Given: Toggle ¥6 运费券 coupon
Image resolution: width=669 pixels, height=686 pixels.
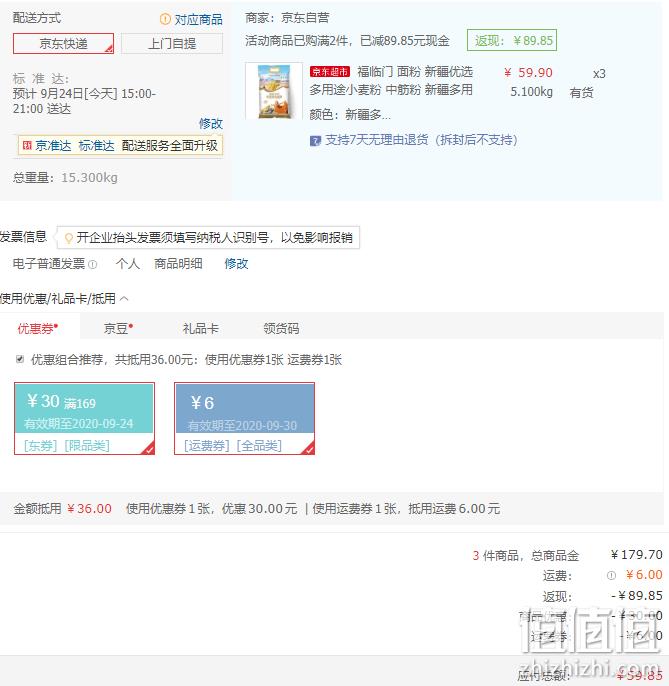Looking at the screenshot, I should coord(245,419).
